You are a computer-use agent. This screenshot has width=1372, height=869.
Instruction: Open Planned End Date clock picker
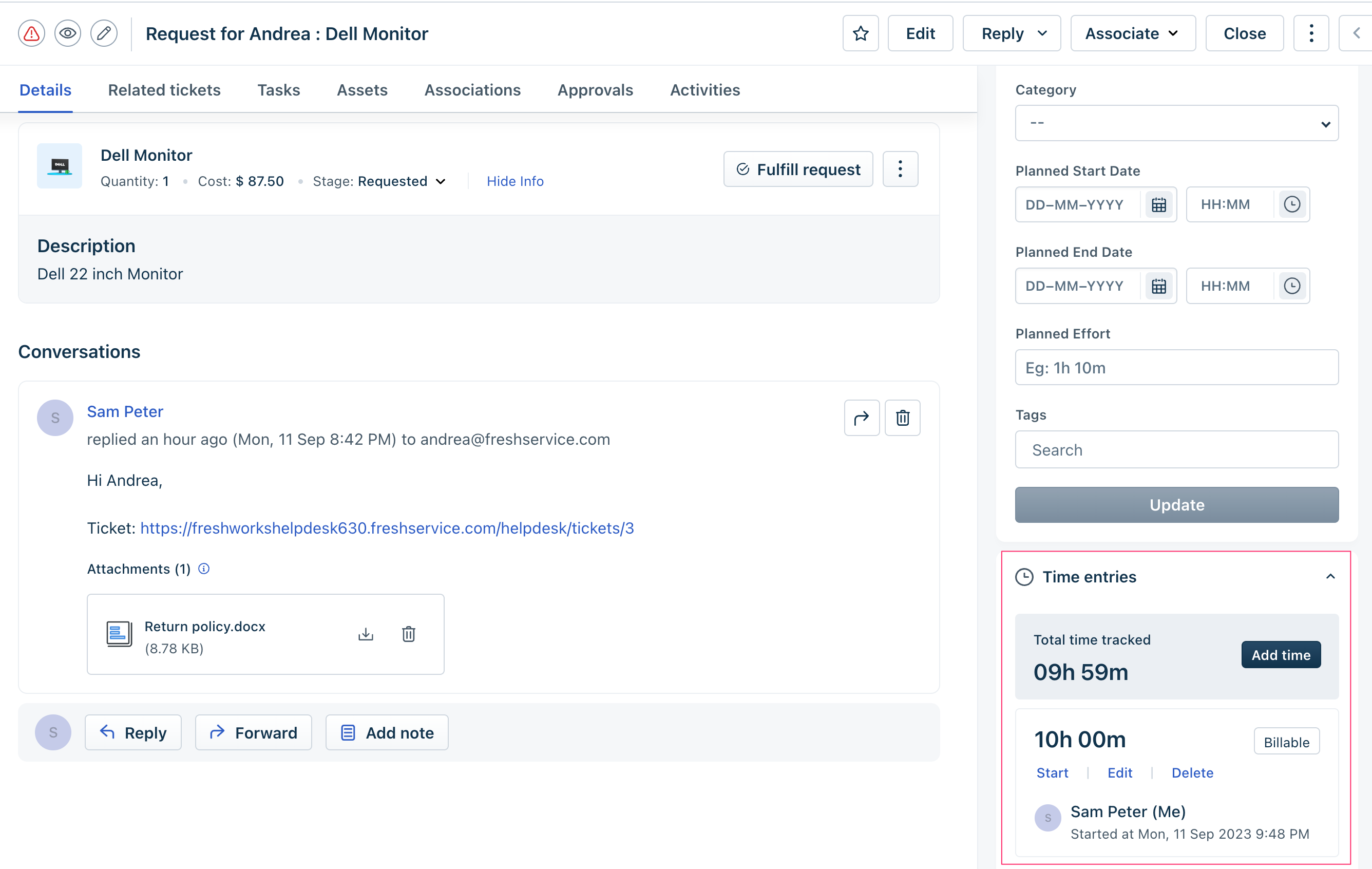coord(1292,286)
